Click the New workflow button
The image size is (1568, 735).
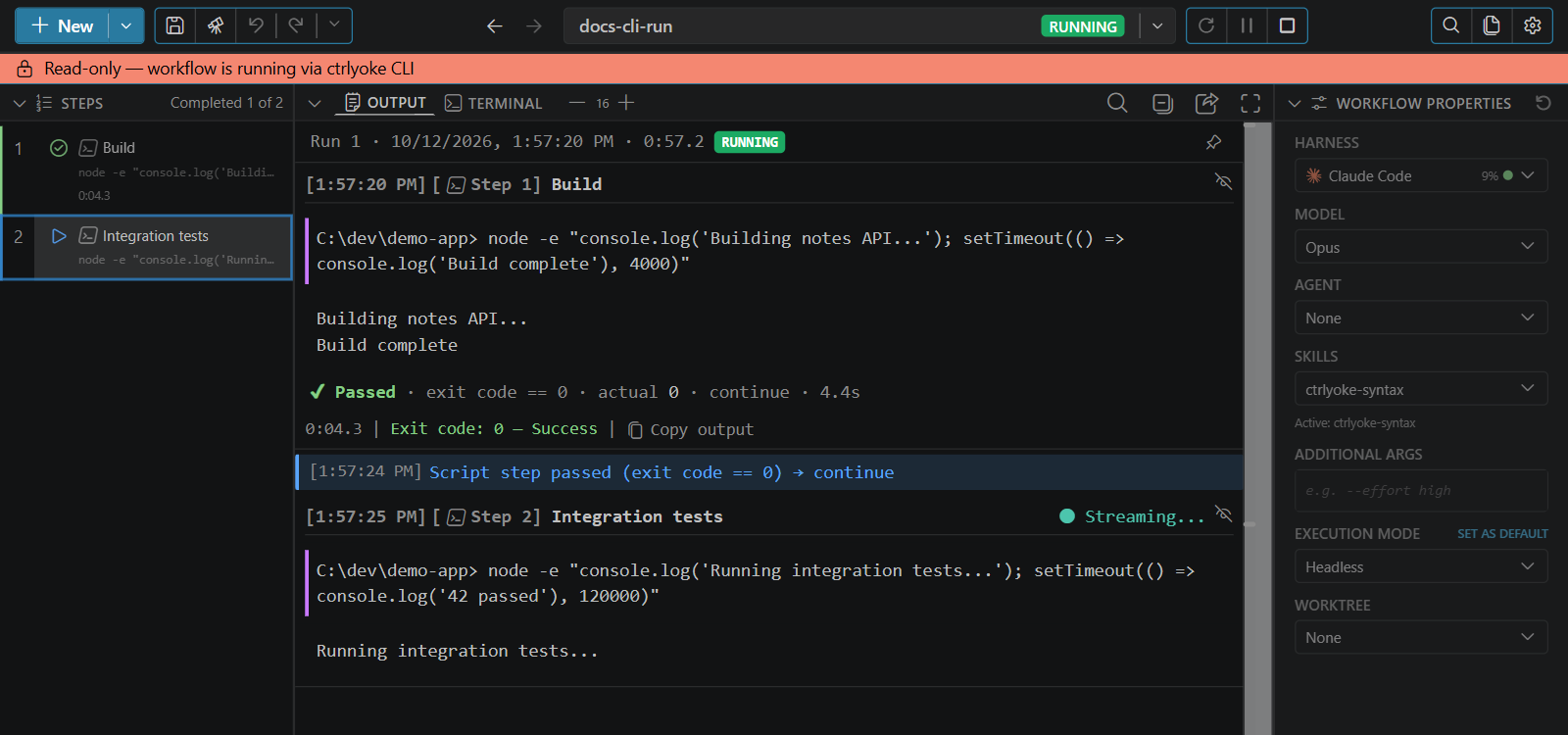pos(62,25)
